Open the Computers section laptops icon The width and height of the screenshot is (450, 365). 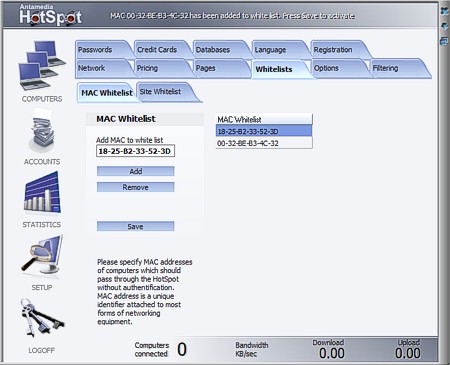coord(42,65)
